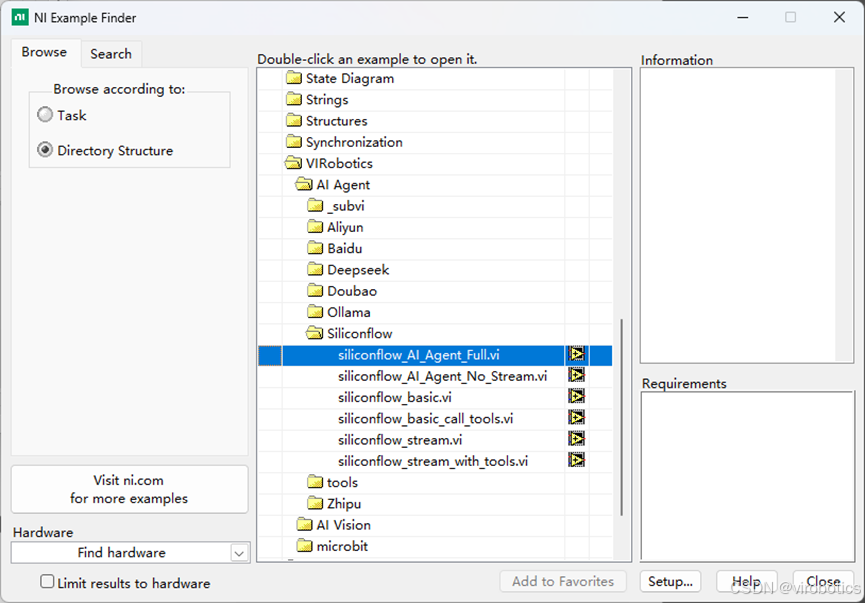Click VI icon for siliconflow_basic.vi
Screen dimensions: 865x603
point(576,397)
